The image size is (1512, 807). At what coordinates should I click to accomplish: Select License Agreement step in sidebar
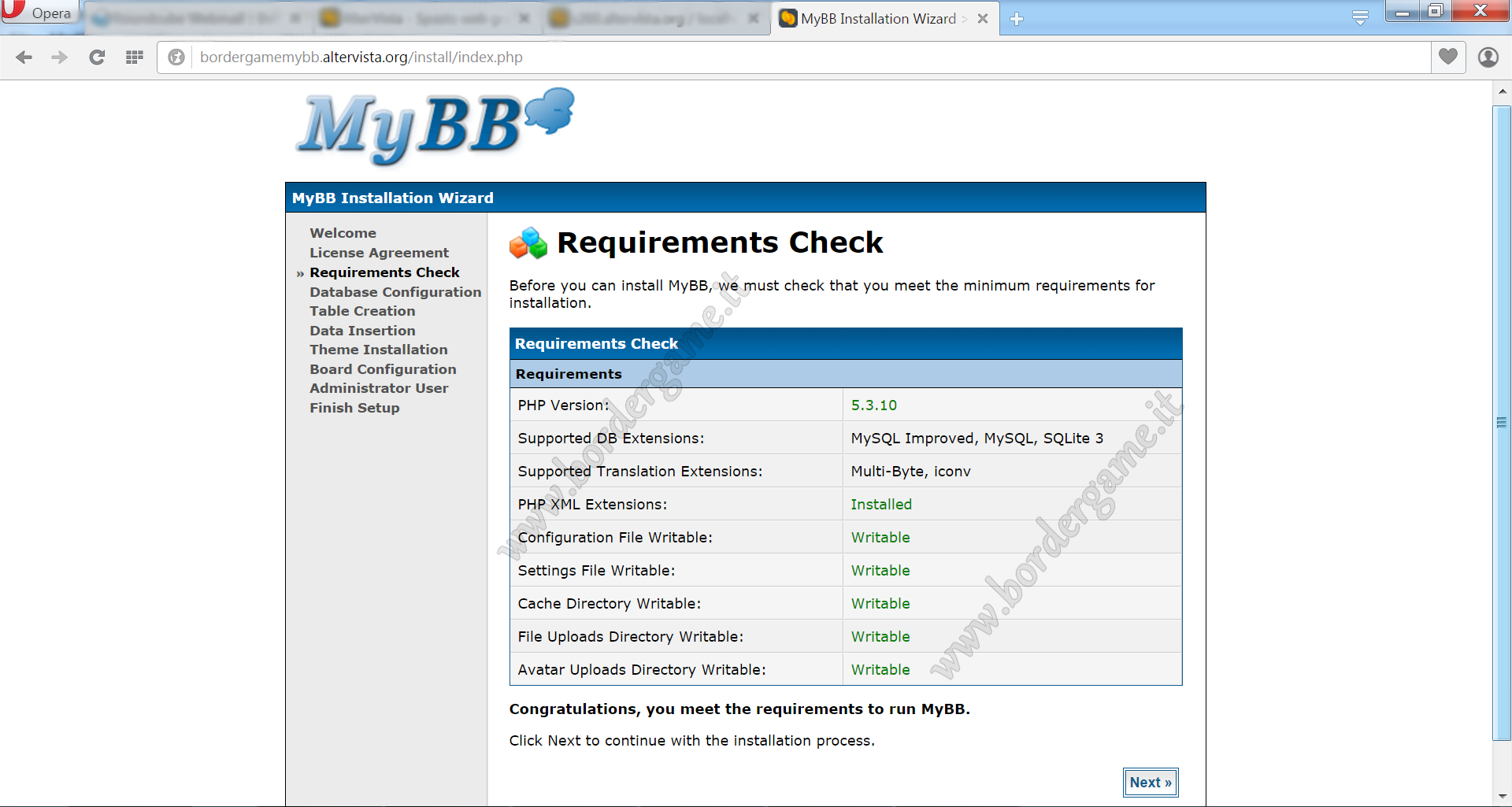(x=379, y=253)
